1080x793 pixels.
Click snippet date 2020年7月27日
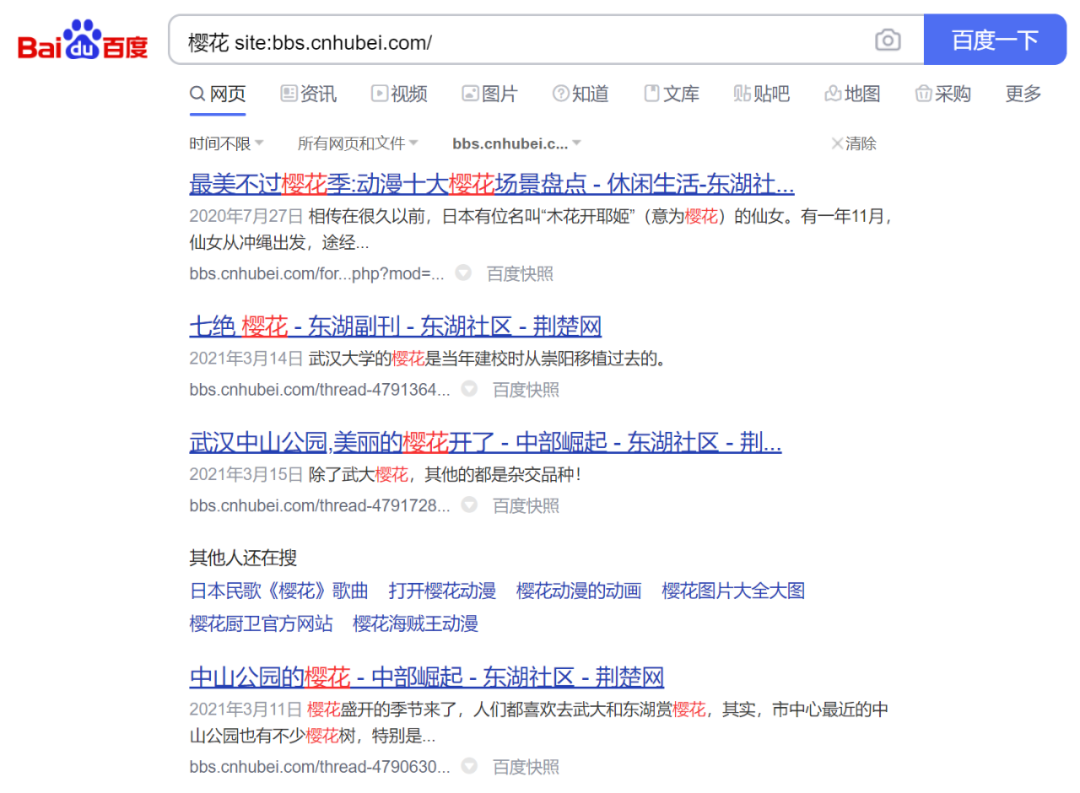tap(246, 216)
